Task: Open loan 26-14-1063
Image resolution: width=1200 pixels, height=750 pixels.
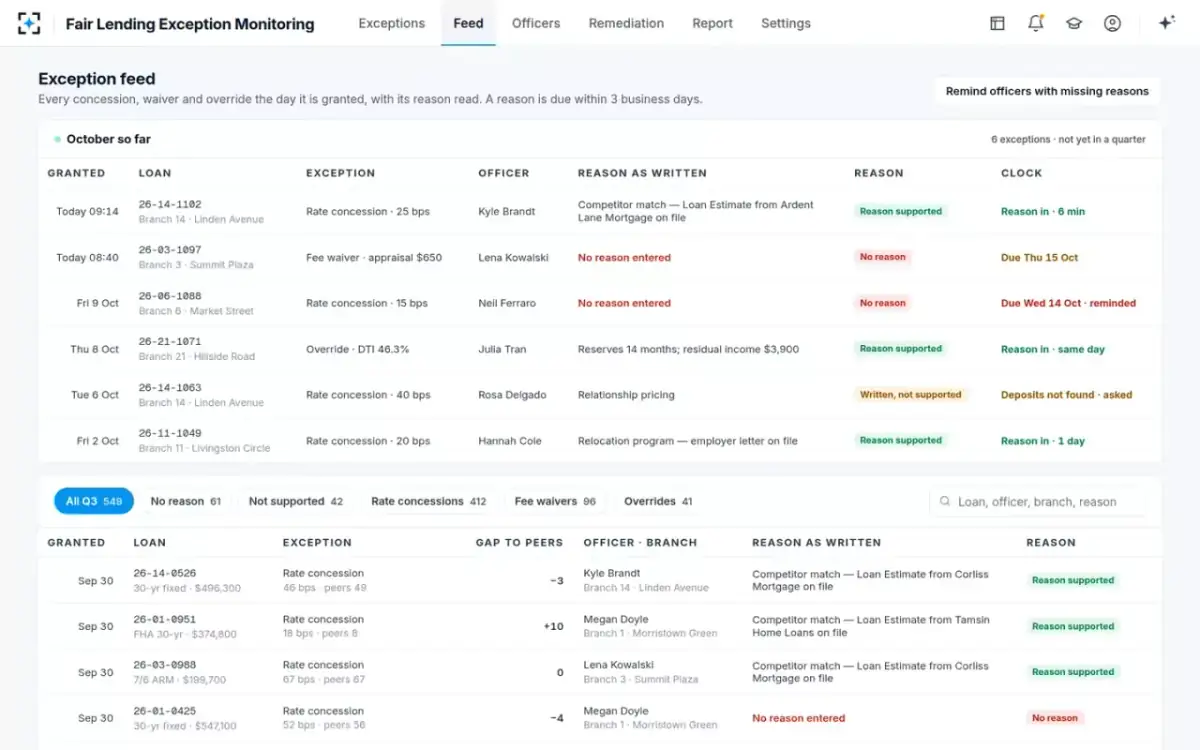Action: [169, 388]
